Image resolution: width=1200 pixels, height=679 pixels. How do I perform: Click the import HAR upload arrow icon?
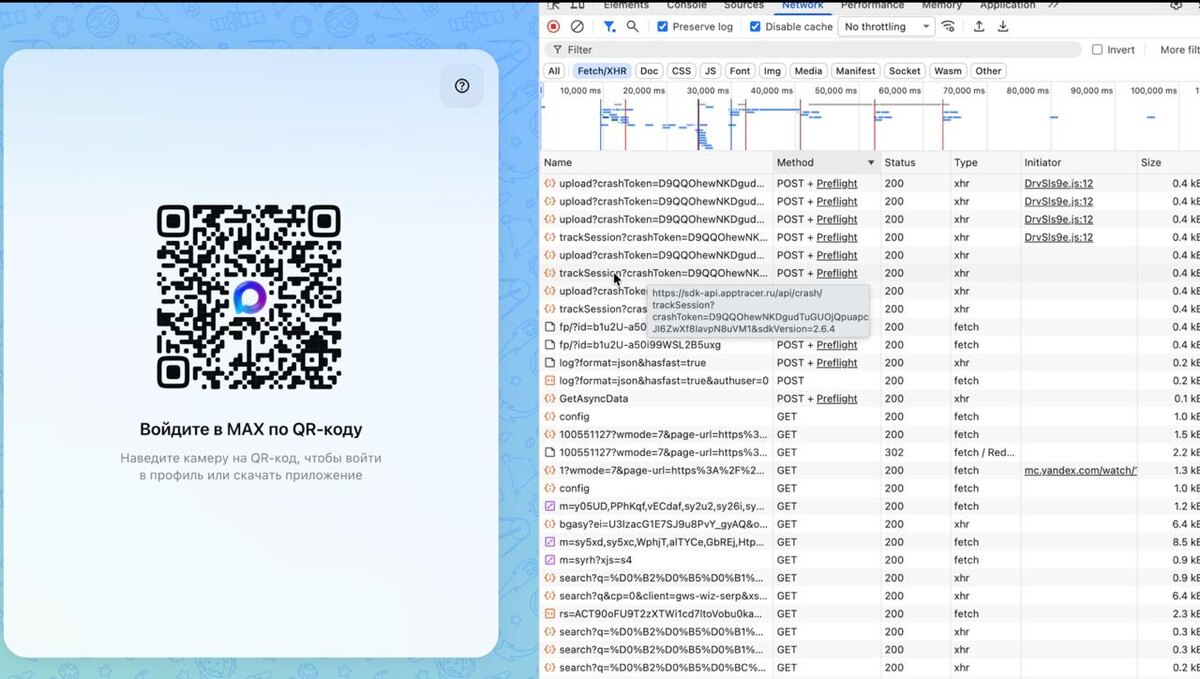tap(979, 27)
